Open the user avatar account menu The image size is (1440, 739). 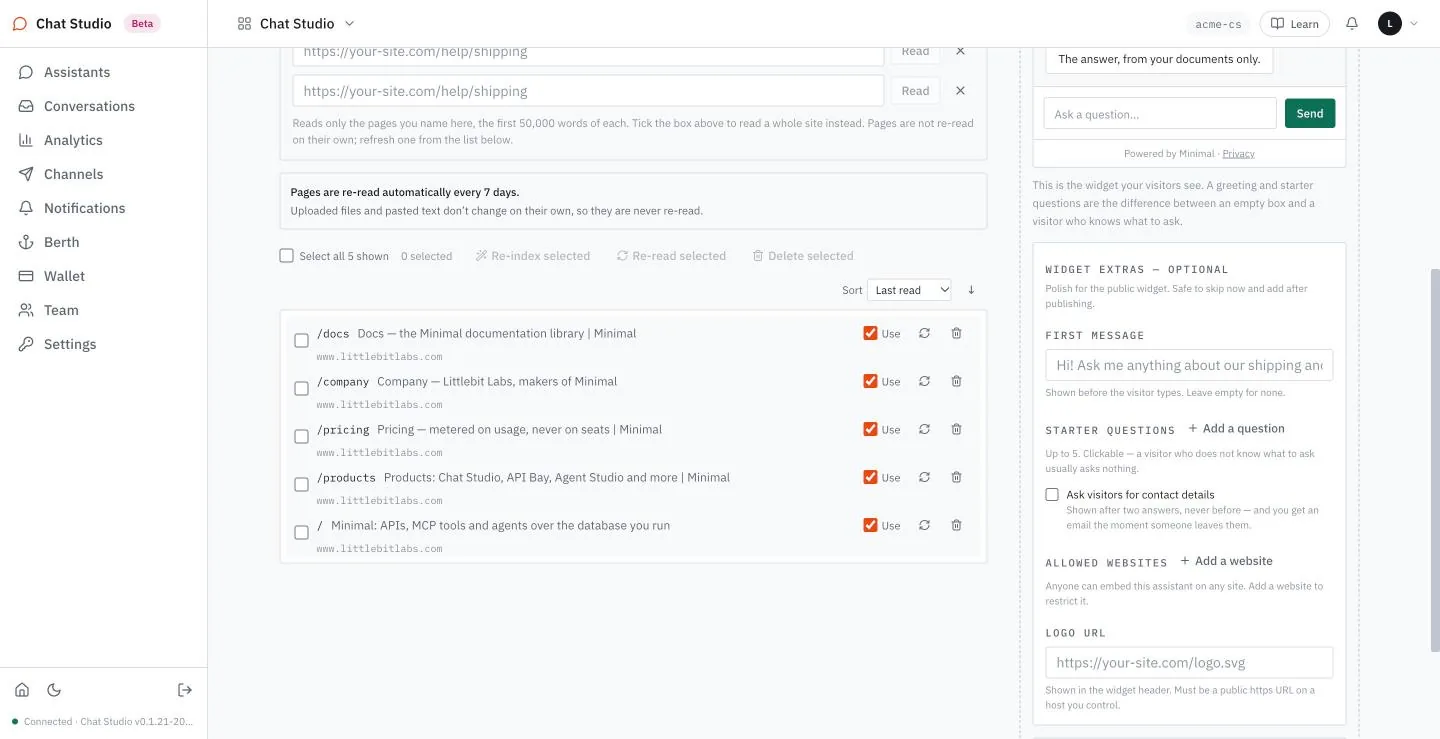[x=1398, y=23]
